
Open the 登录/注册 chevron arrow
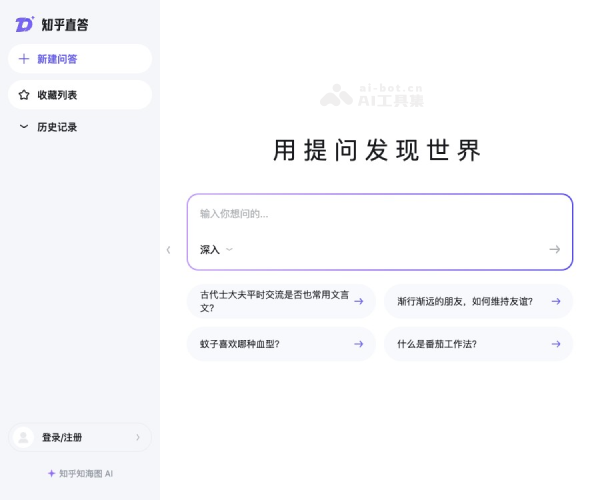[138, 437]
